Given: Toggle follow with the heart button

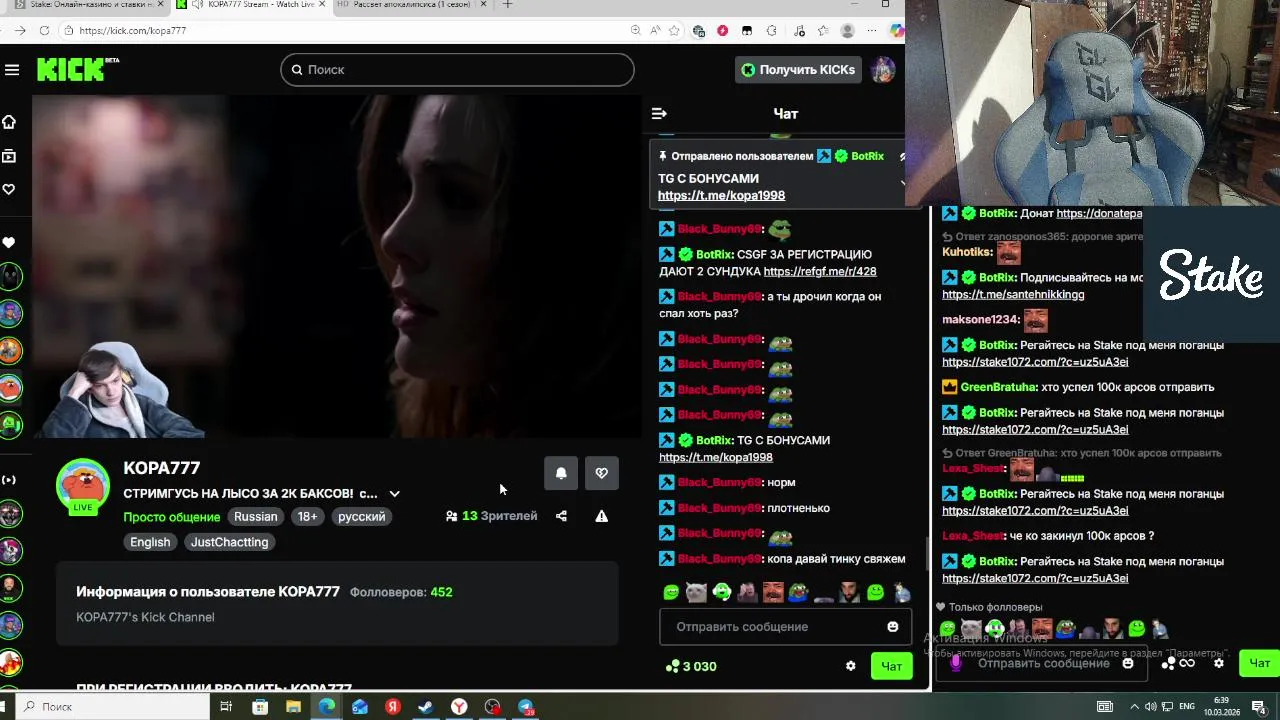Looking at the screenshot, I should [x=601, y=473].
